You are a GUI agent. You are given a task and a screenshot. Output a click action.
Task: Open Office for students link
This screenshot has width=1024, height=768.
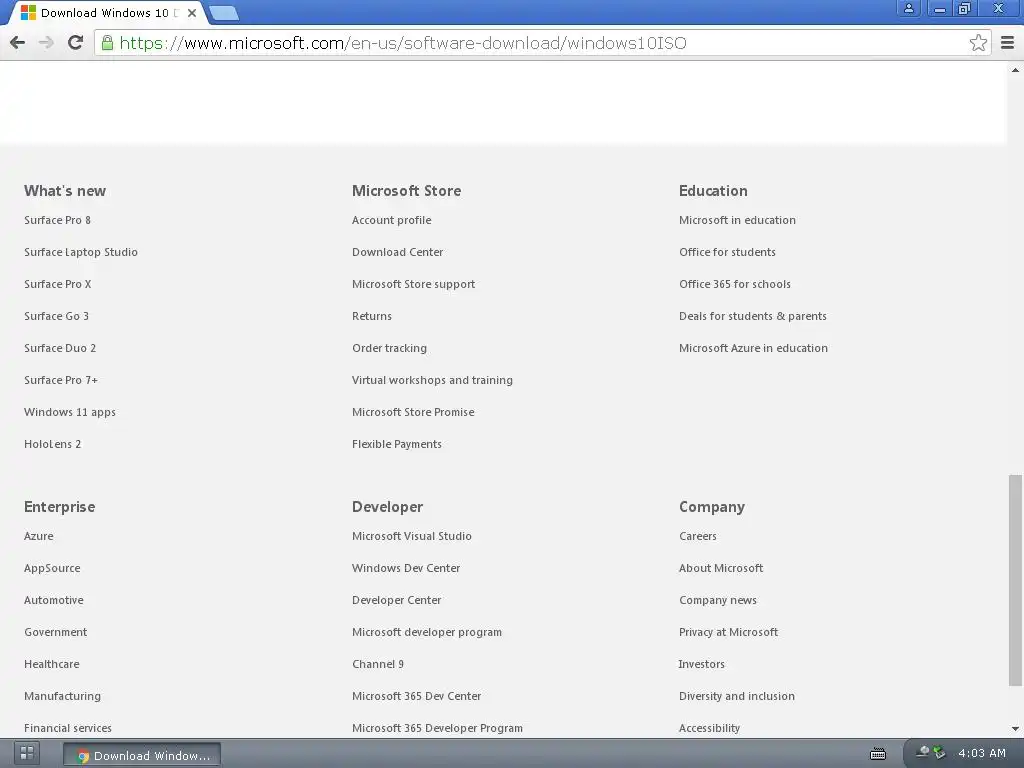point(728,252)
